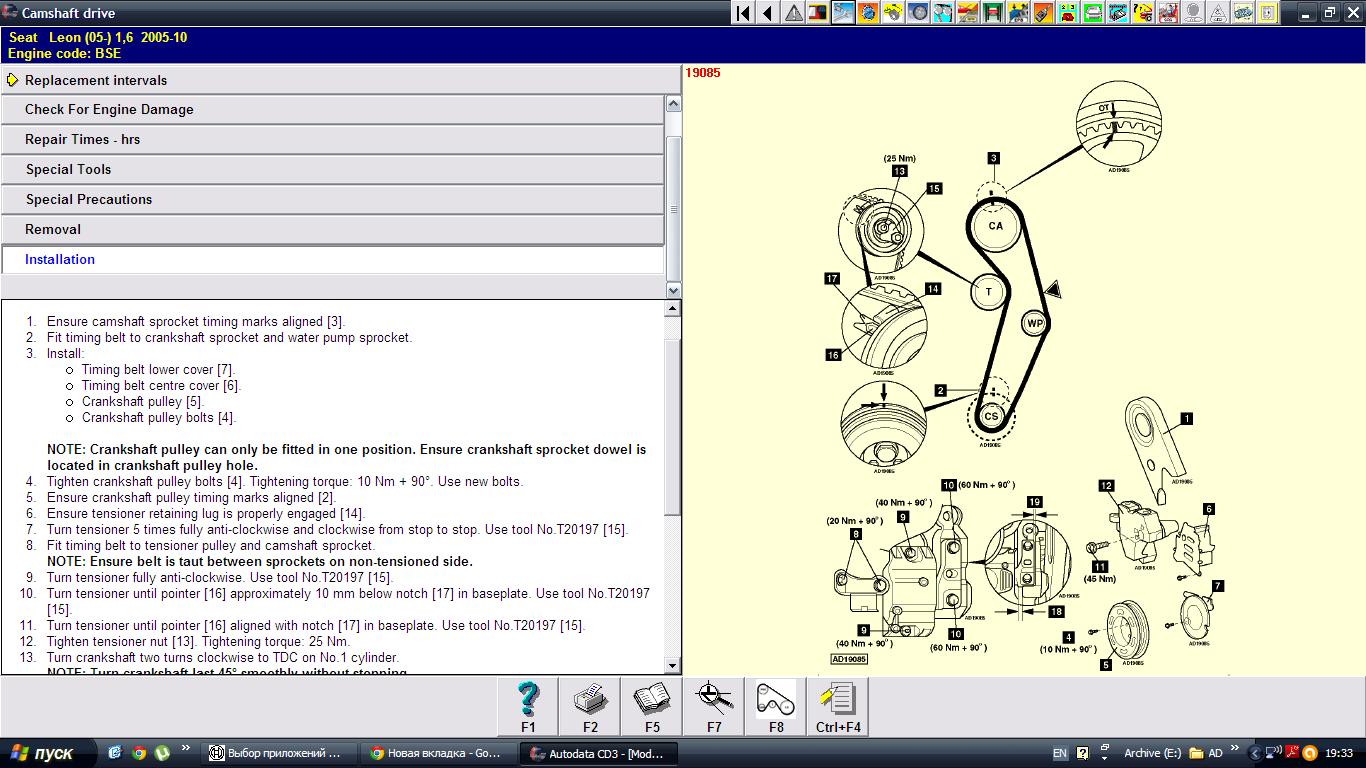Click yellow icon with wheel component
This screenshot has width=1366, height=768.
coord(893,13)
